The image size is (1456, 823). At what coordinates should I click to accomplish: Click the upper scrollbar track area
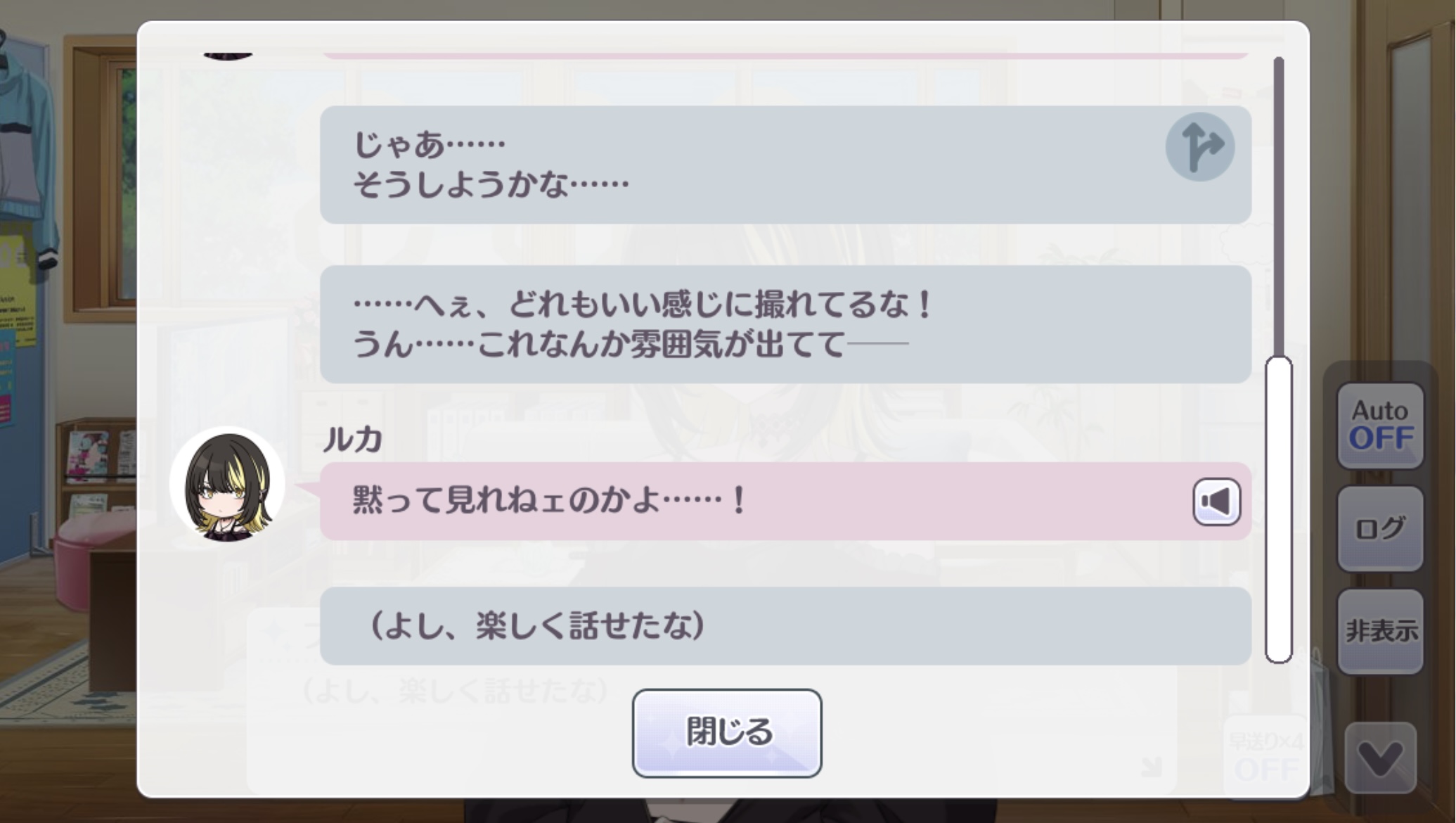(1279, 204)
